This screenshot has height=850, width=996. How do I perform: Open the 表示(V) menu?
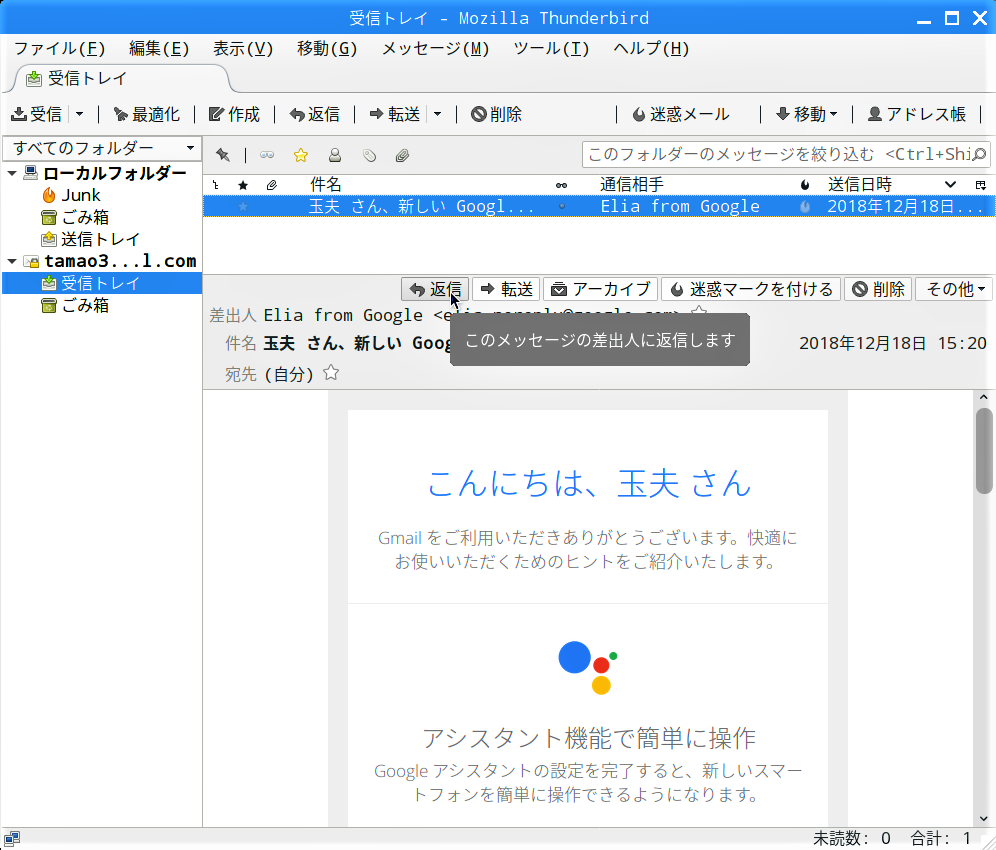[x=243, y=48]
